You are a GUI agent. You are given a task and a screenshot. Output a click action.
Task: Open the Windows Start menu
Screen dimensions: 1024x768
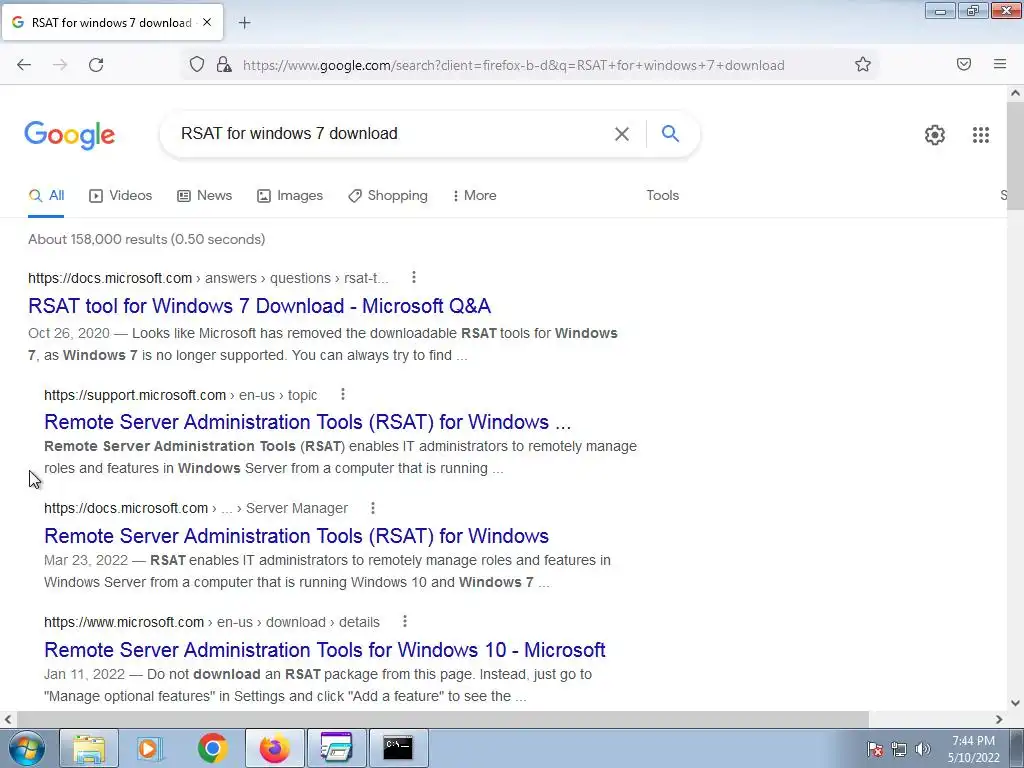[27, 748]
